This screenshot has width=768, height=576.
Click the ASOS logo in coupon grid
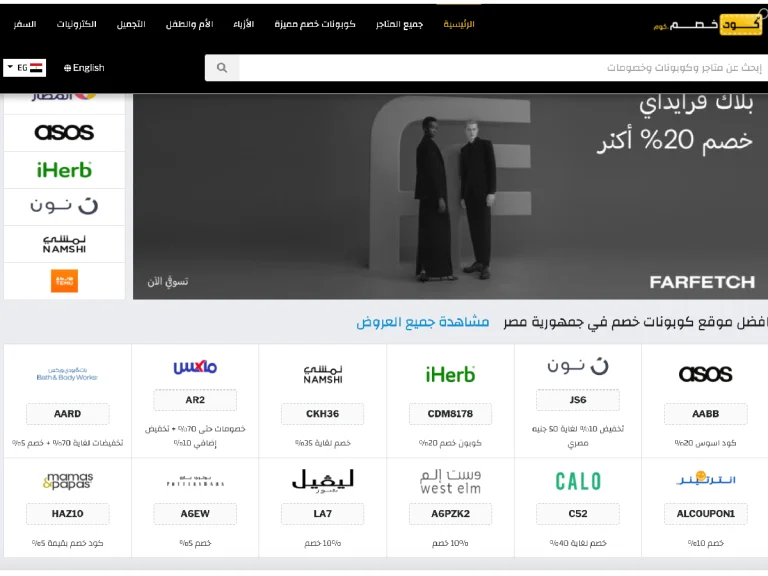[x=705, y=375]
